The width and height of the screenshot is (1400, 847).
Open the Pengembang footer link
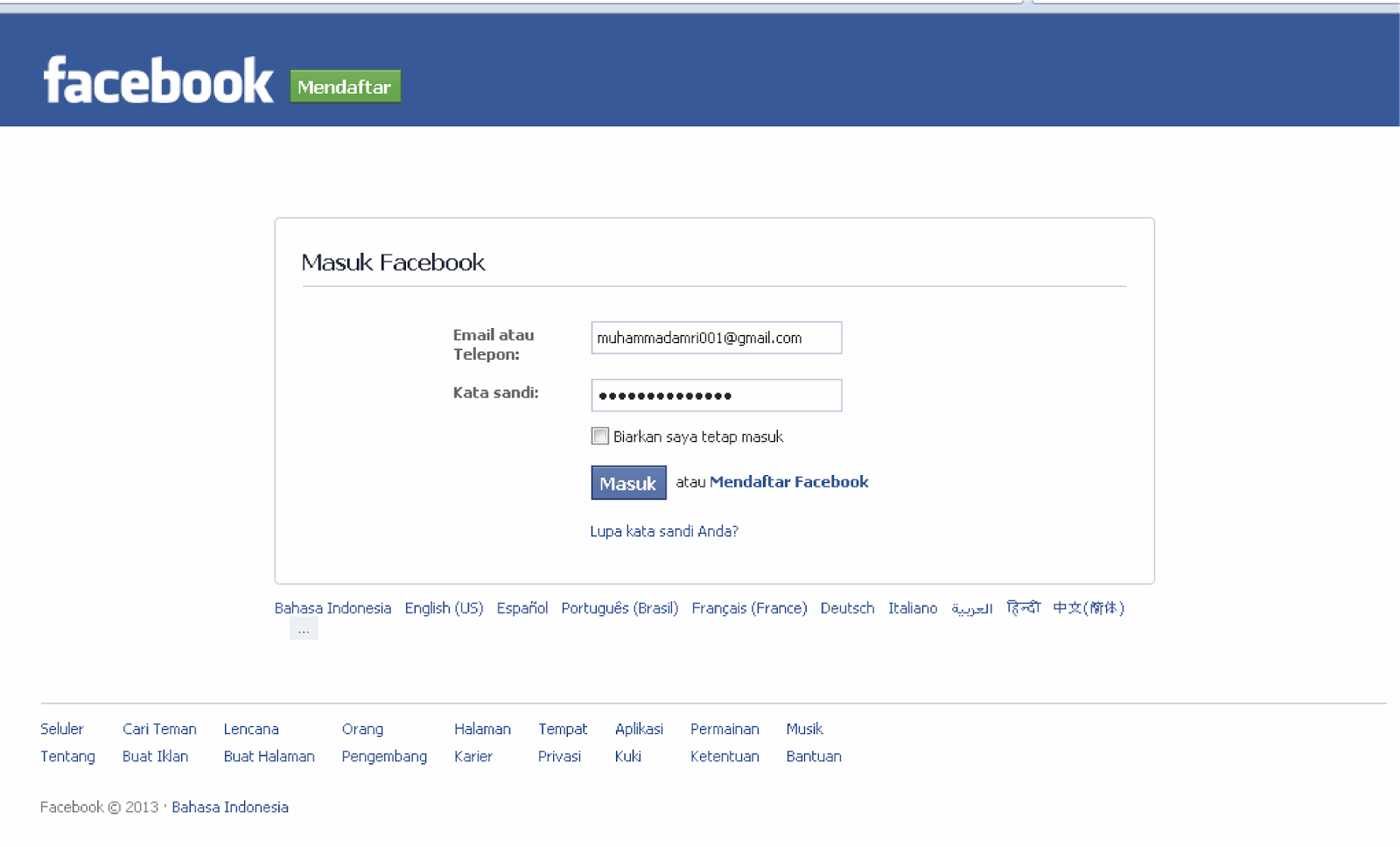[x=384, y=756]
